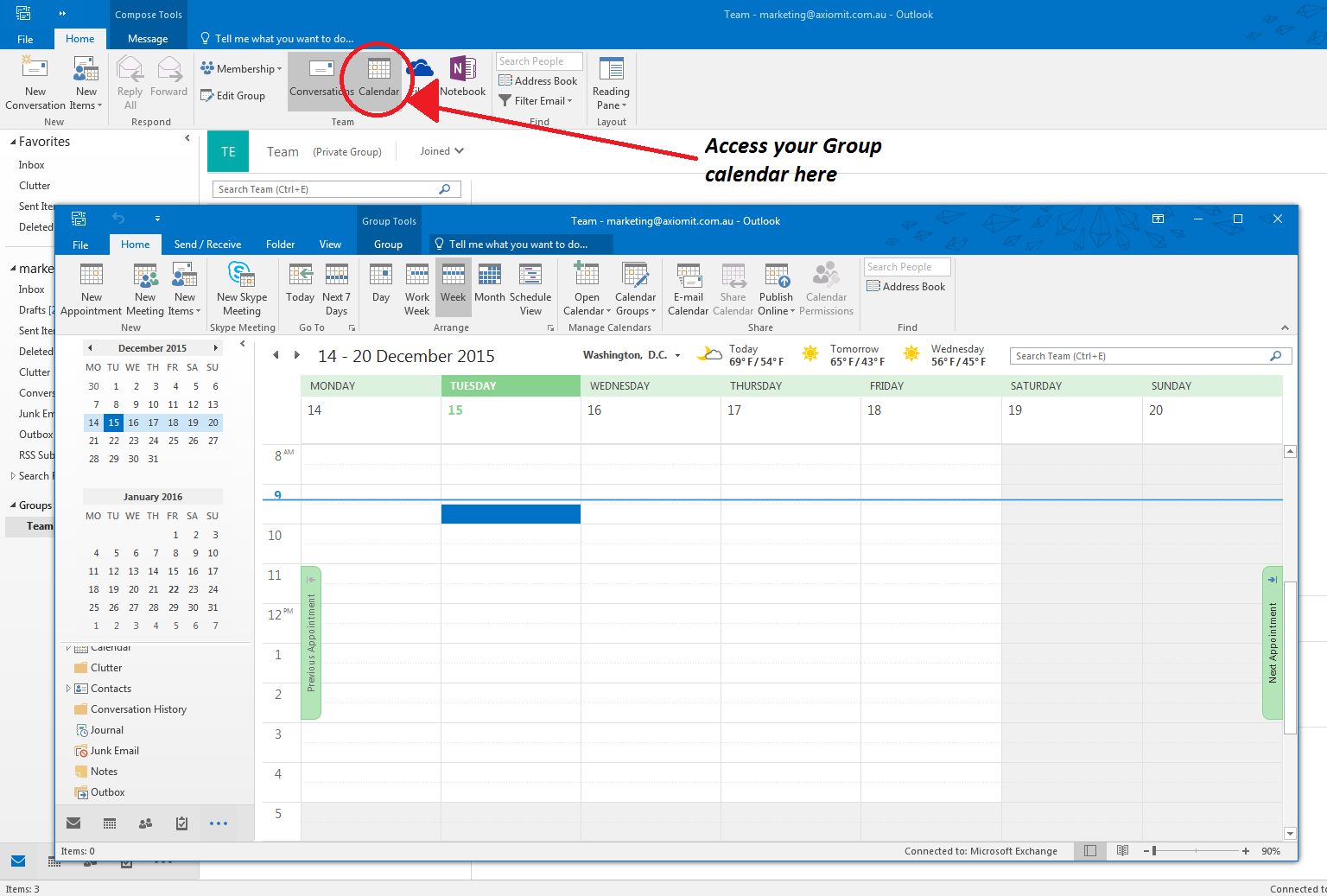Open the Group tab under Group Tools

point(388,245)
